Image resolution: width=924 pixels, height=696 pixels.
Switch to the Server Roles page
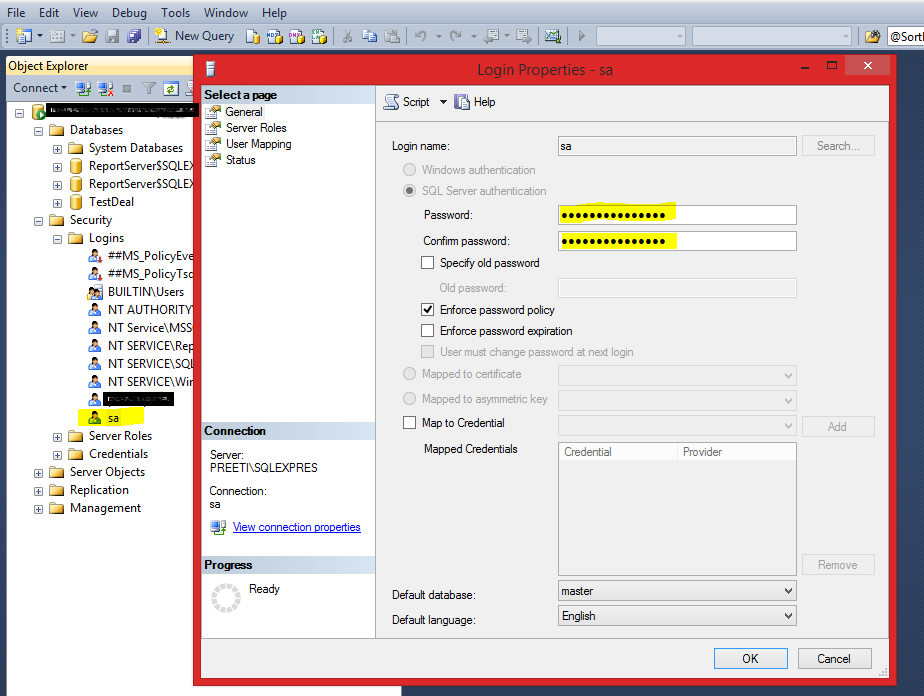254,127
